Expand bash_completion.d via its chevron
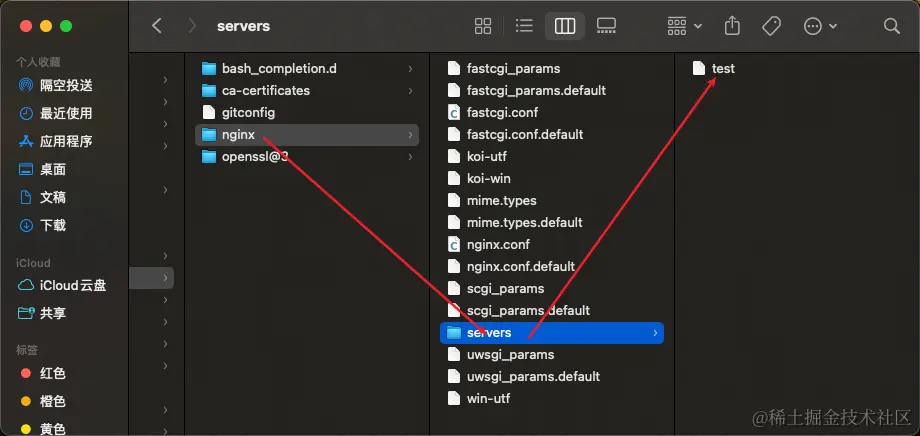The height and width of the screenshot is (436, 920). [x=410, y=69]
